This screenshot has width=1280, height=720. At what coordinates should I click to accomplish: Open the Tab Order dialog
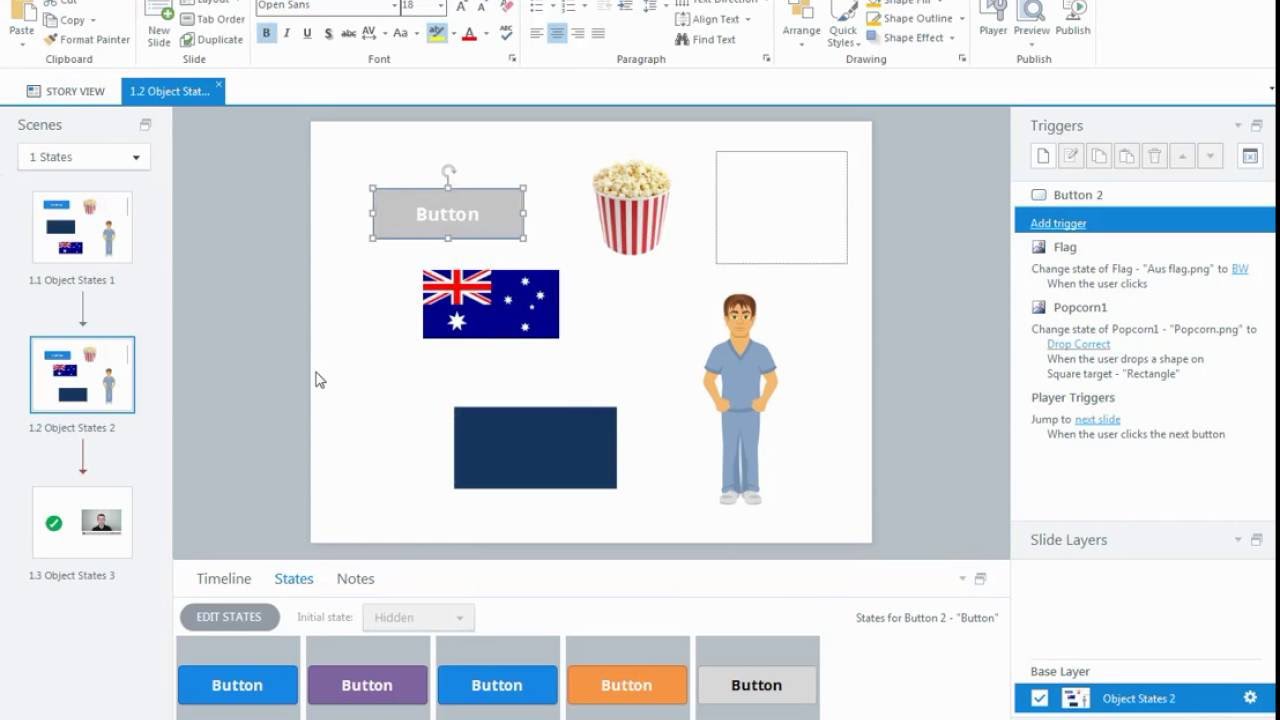(213, 19)
